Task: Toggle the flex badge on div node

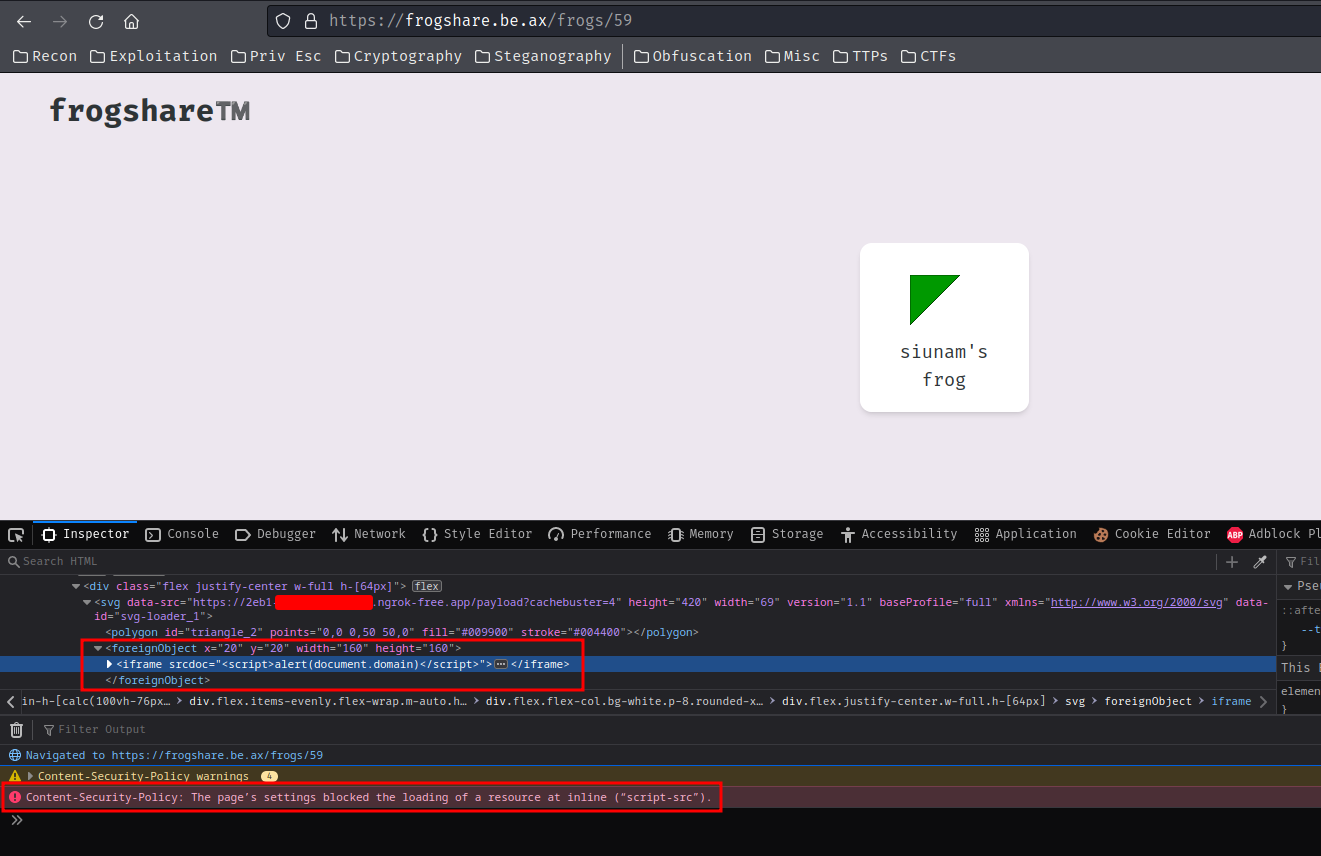Action: (427, 586)
